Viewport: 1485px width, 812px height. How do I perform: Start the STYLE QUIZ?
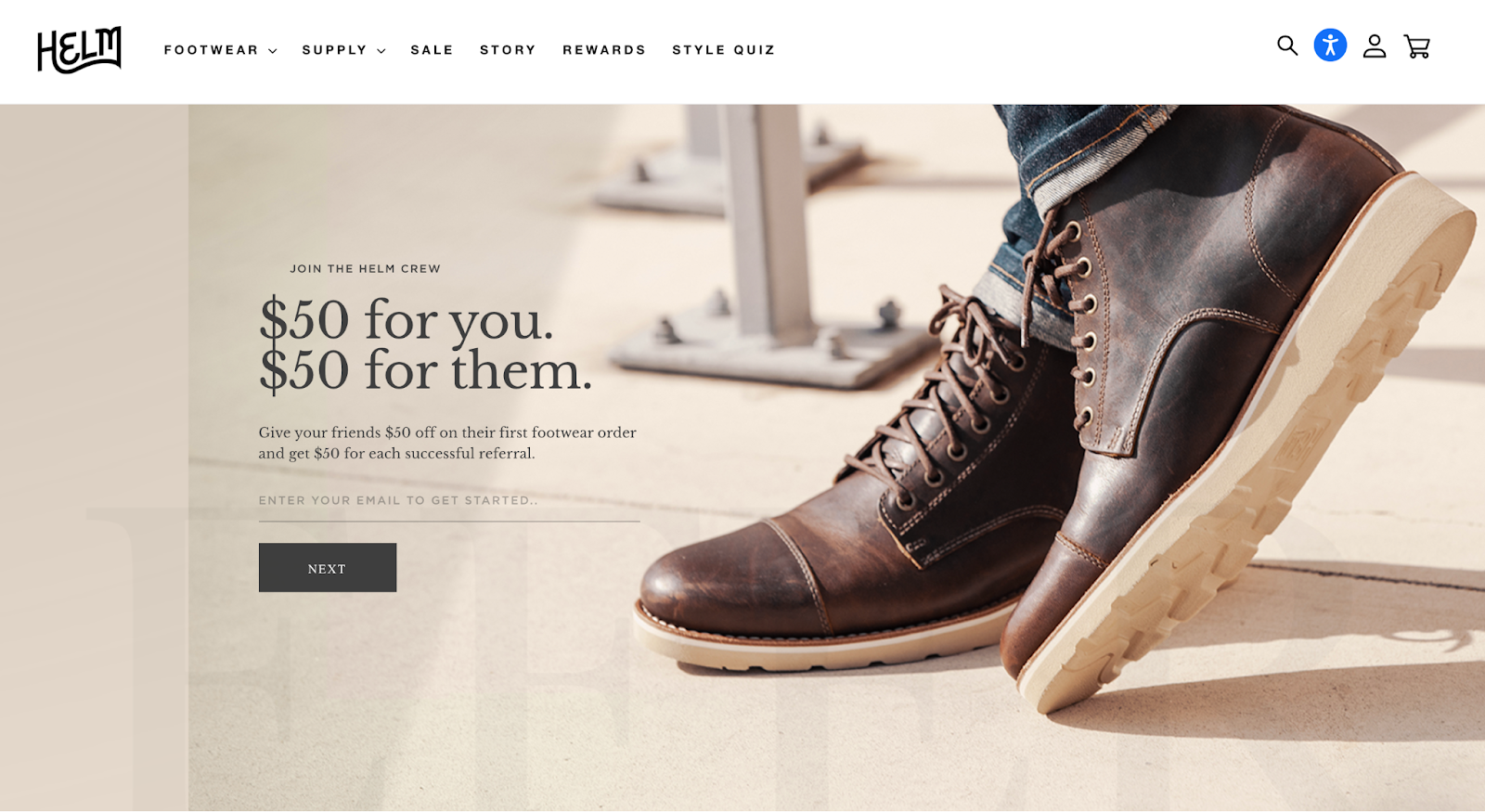pos(723,50)
